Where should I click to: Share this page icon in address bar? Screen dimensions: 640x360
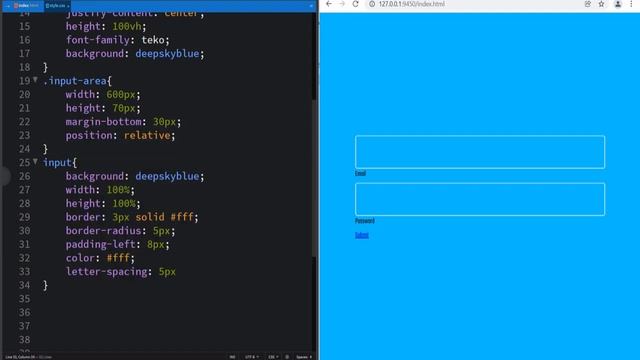(x=588, y=4)
